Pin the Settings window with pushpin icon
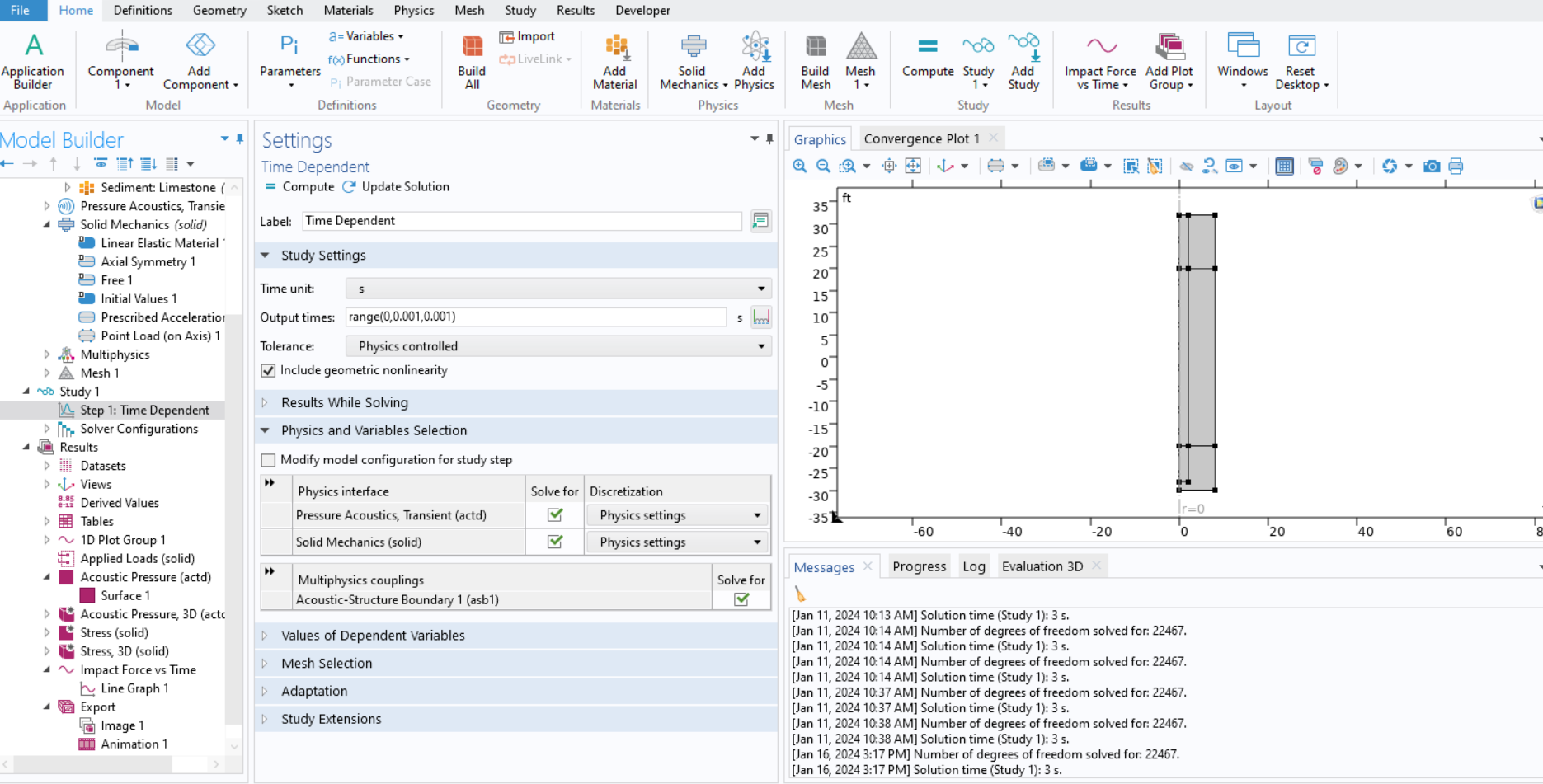The width and height of the screenshot is (1543, 784). tap(769, 139)
